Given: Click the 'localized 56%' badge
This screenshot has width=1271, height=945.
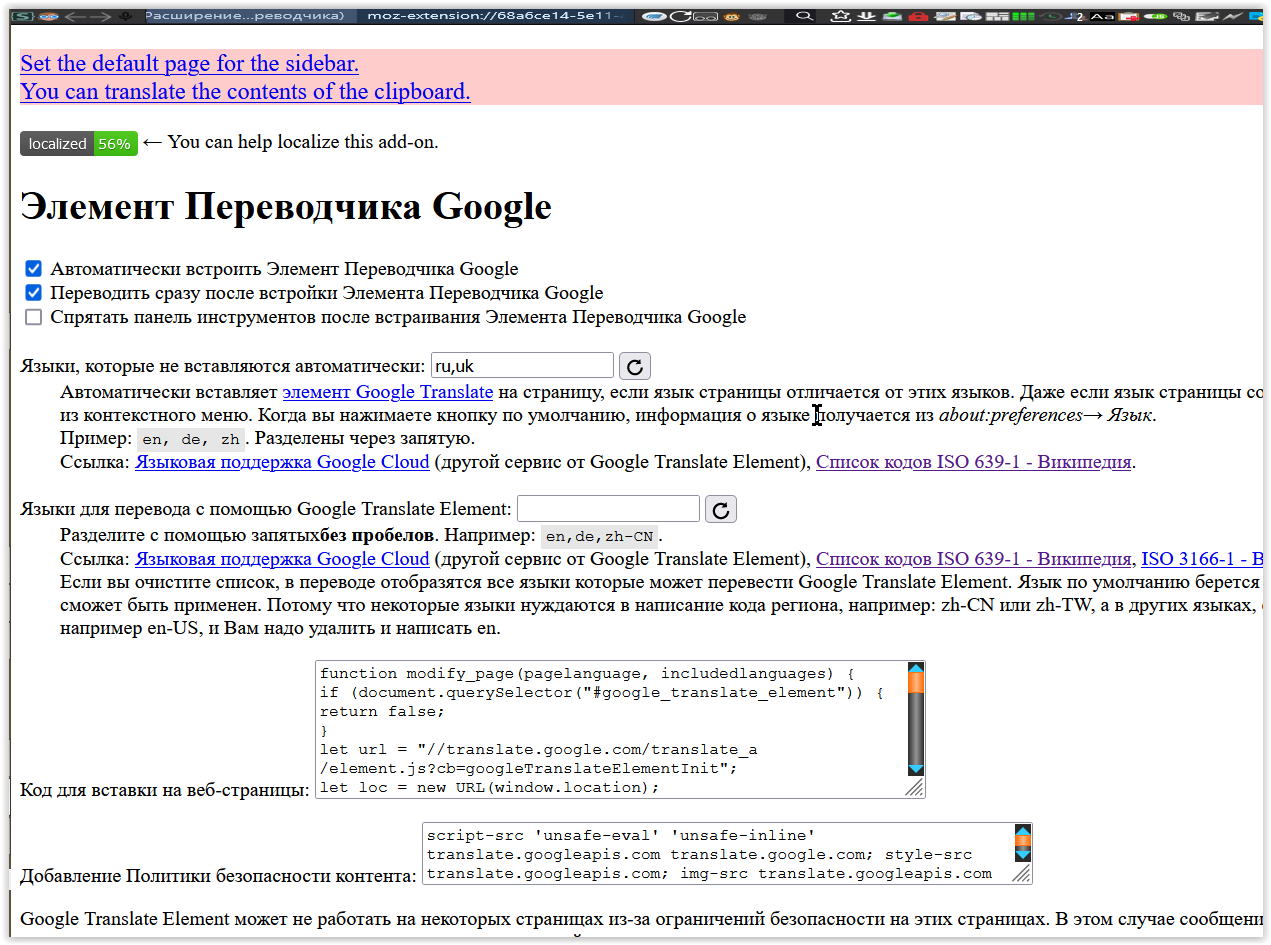Looking at the screenshot, I should tap(79, 144).
